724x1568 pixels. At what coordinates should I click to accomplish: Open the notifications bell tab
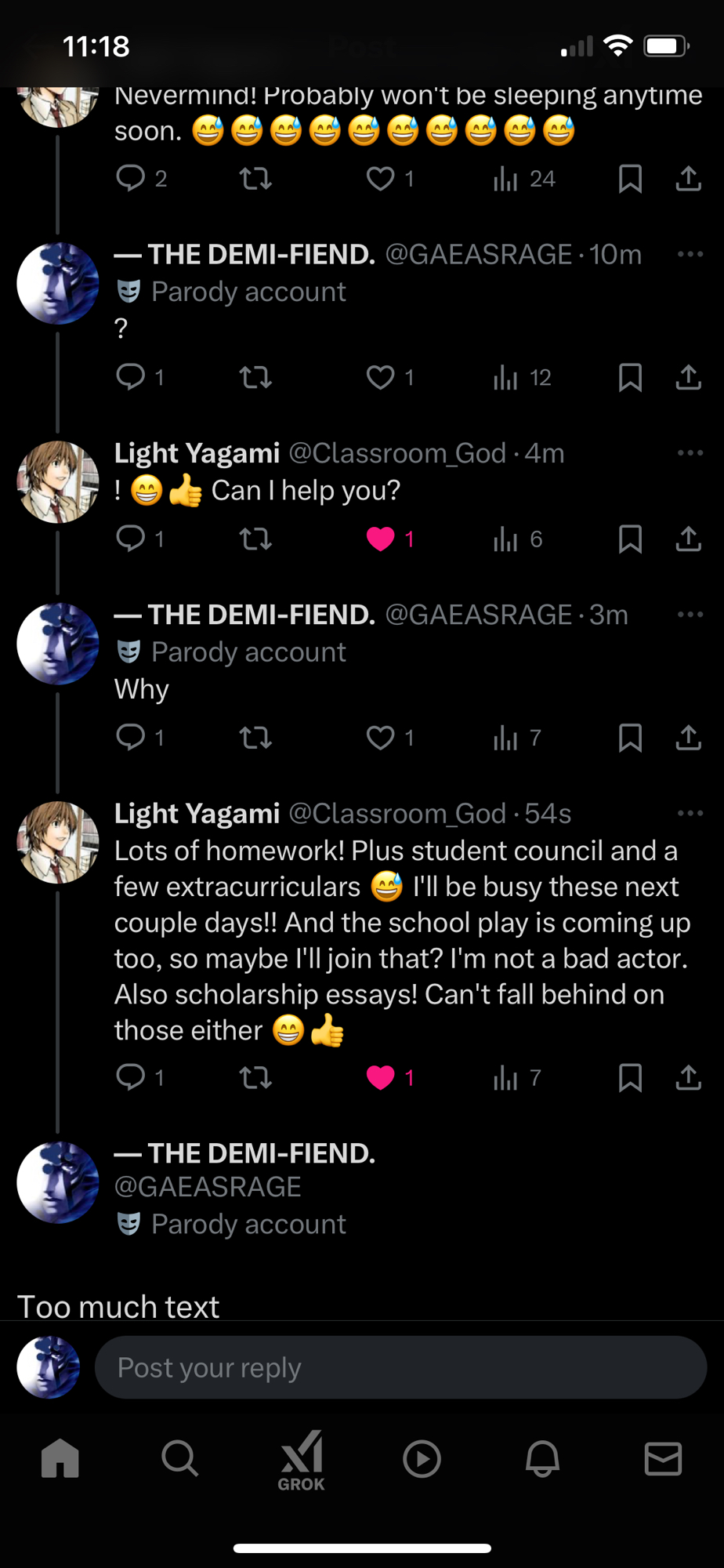click(x=542, y=1459)
